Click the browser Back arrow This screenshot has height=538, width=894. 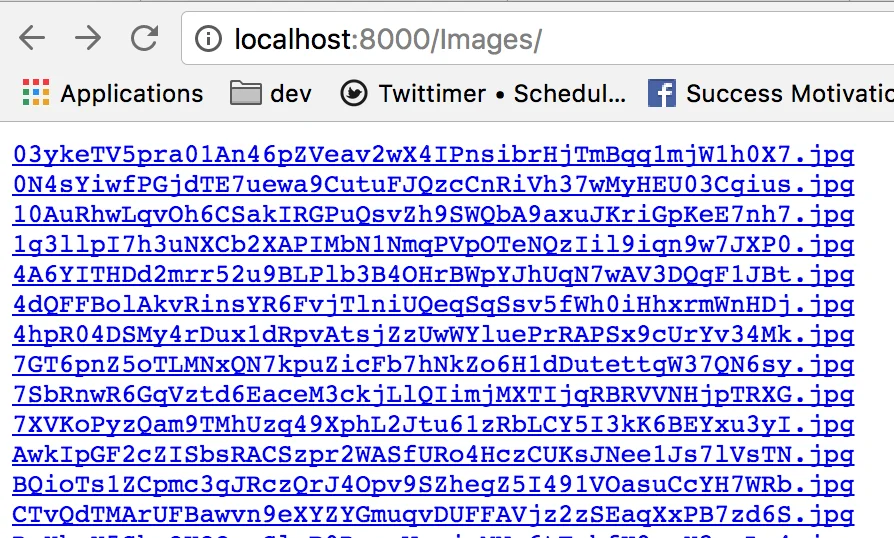(32, 39)
